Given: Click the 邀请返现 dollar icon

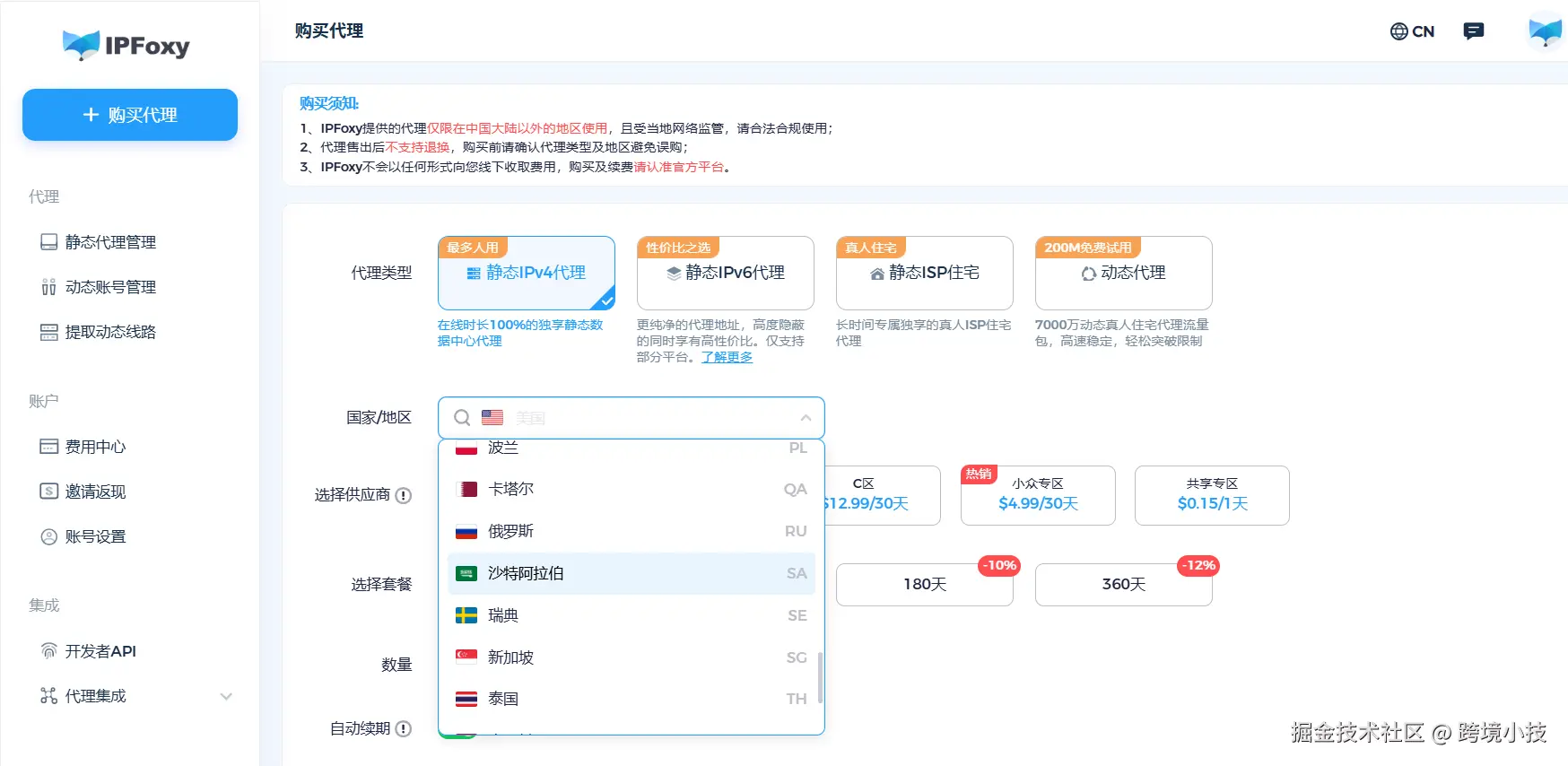Looking at the screenshot, I should click(48, 492).
